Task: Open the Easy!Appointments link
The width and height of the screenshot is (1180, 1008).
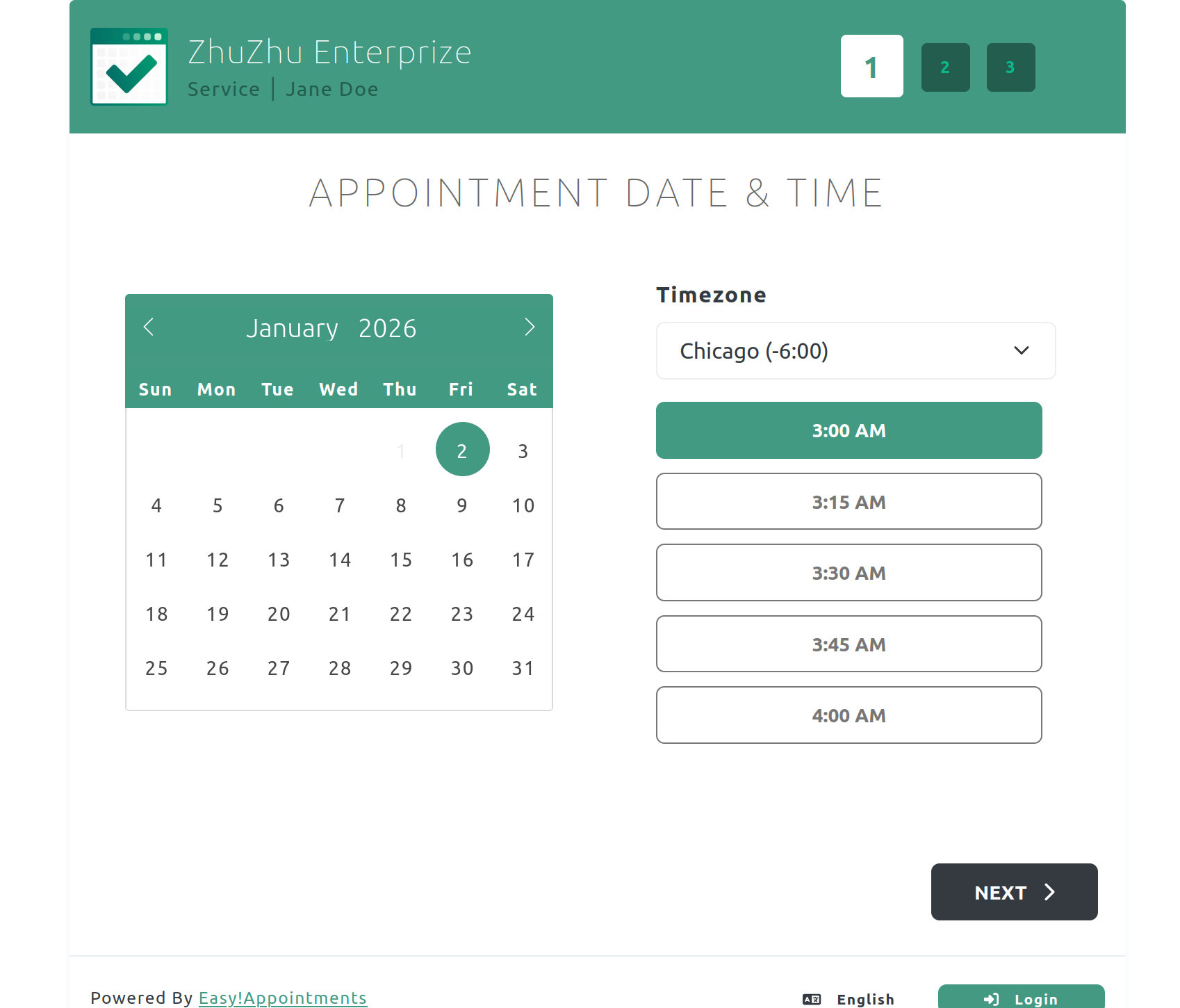Action: (282, 998)
